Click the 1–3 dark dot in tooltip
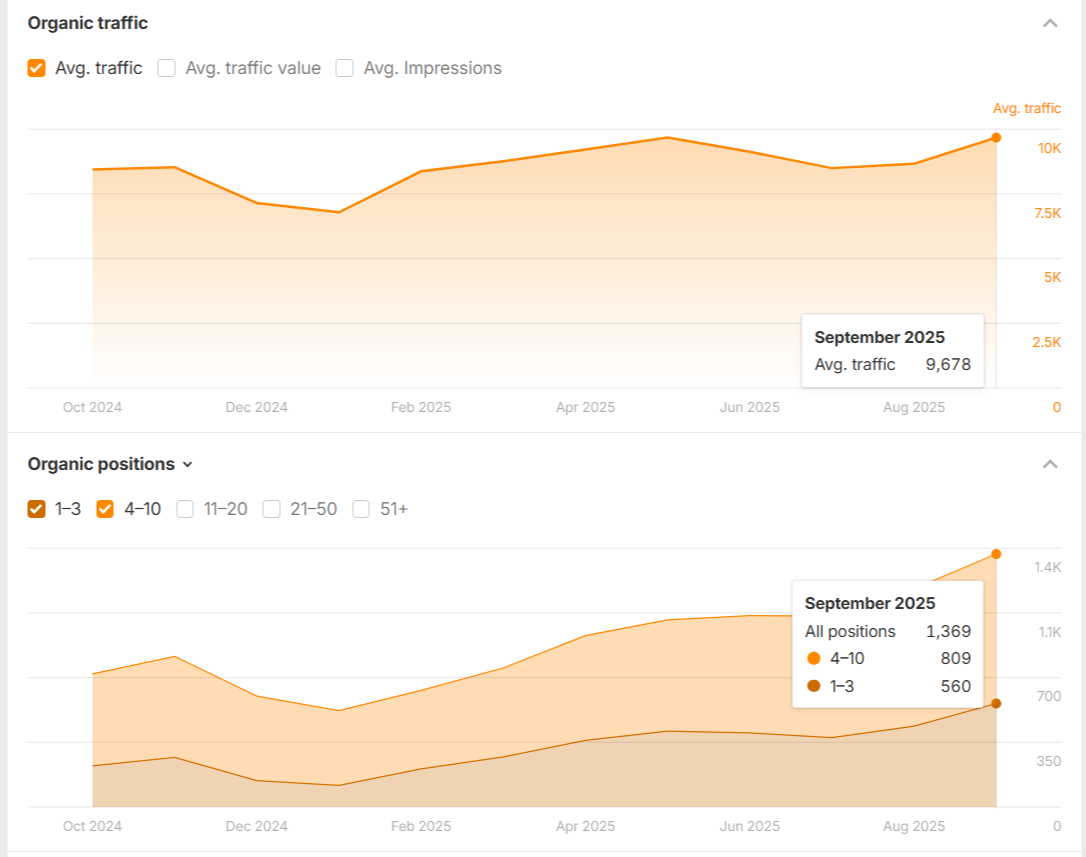This screenshot has height=857, width=1086. (813, 686)
